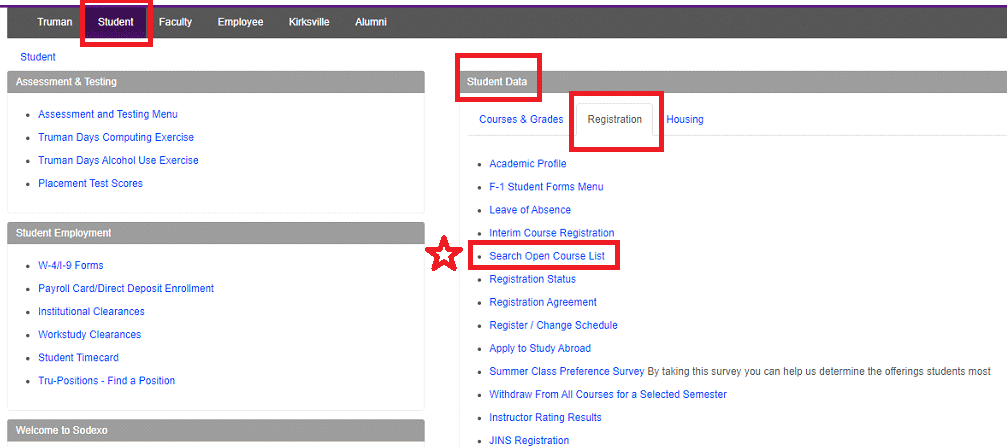Click the Student Data panel header
1007x447 pixels.
point(733,82)
